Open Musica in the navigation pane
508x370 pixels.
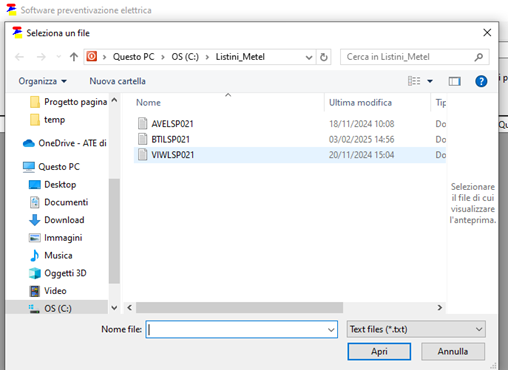click(x=51, y=255)
